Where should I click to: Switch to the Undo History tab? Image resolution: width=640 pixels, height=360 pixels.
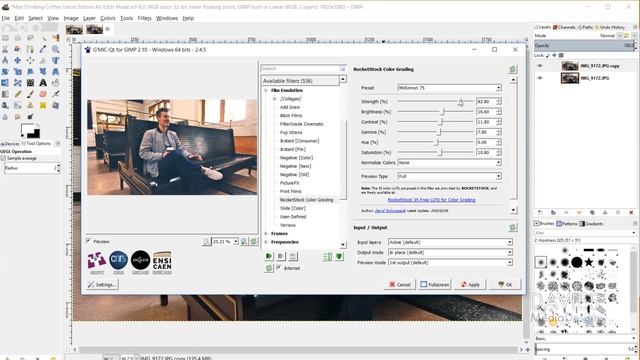pyautogui.click(x=610, y=27)
